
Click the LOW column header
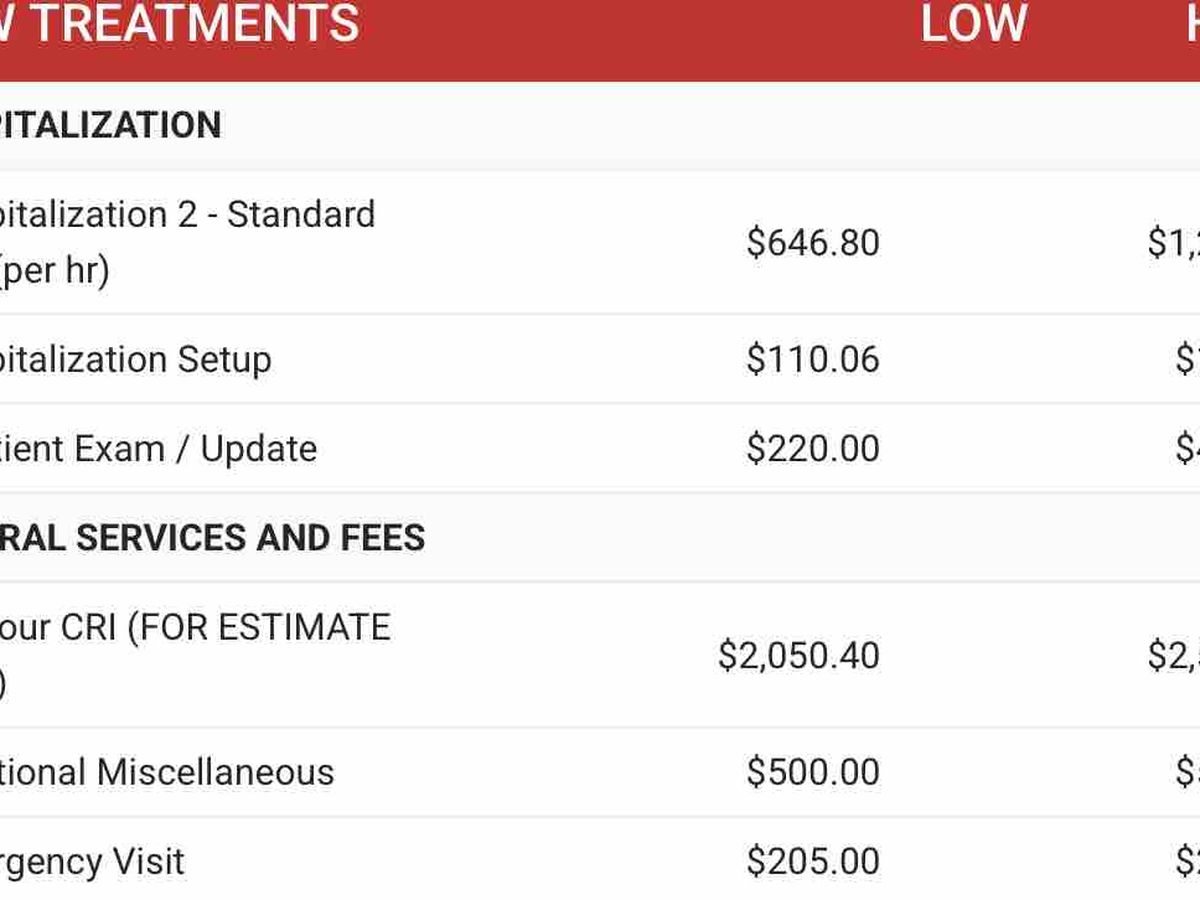point(973,24)
